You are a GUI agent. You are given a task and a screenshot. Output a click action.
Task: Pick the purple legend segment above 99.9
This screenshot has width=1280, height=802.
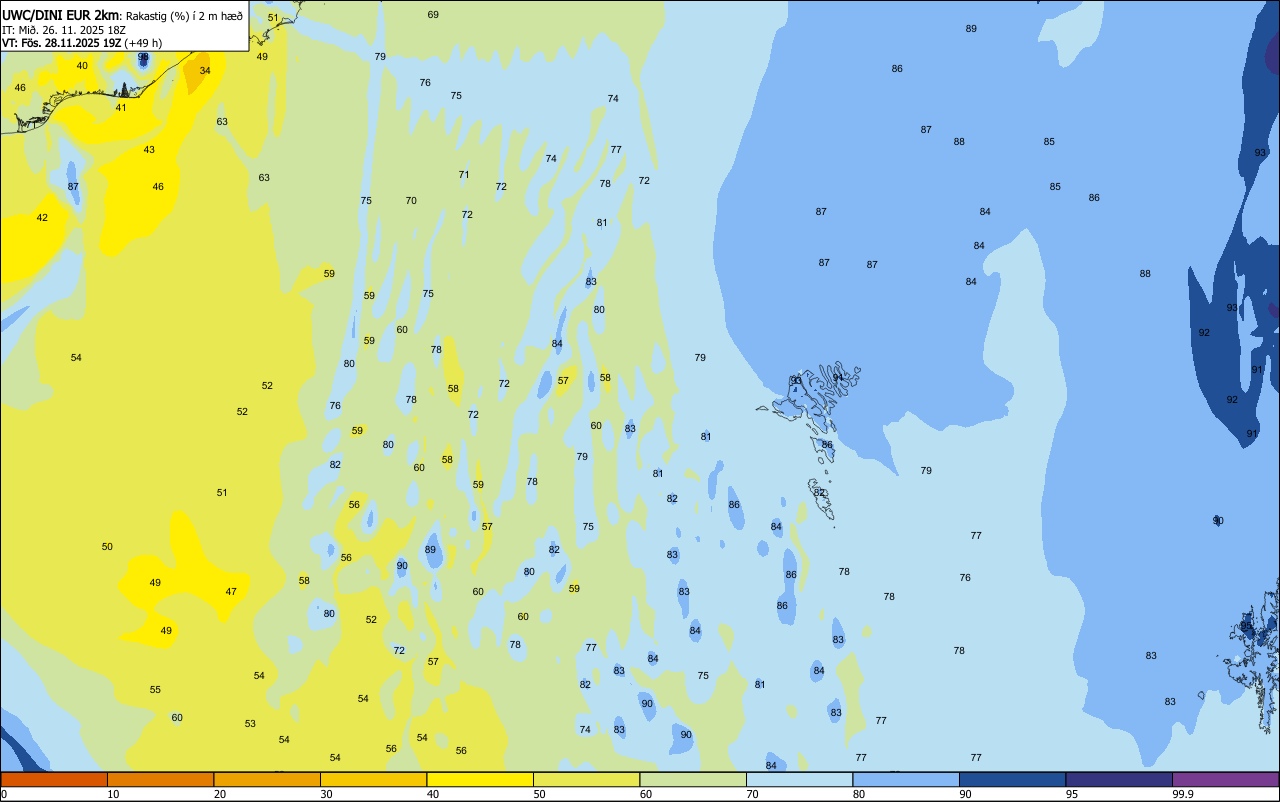pos(1225,779)
